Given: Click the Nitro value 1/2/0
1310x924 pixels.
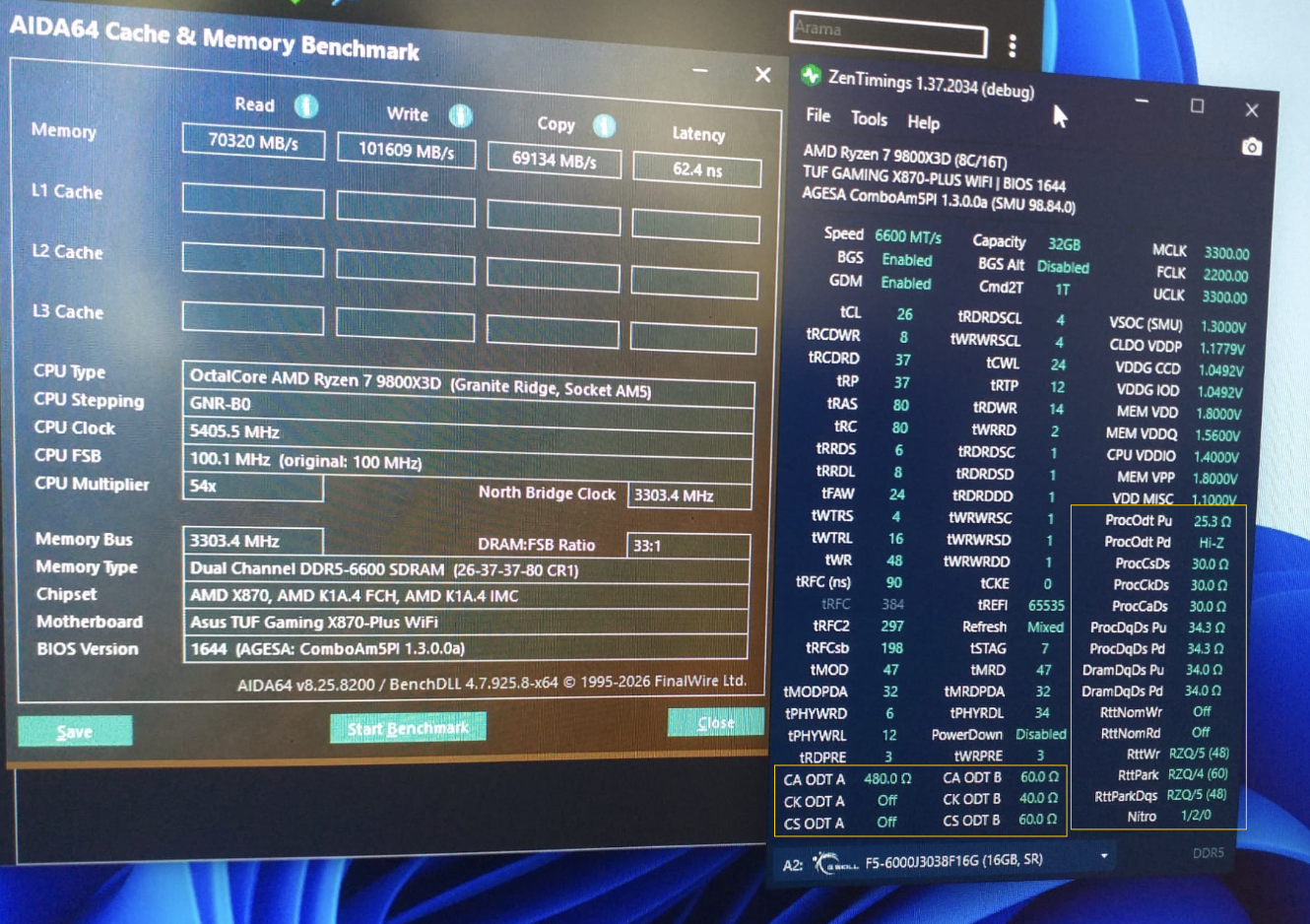Looking at the screenshot, I should [1196, 816].
